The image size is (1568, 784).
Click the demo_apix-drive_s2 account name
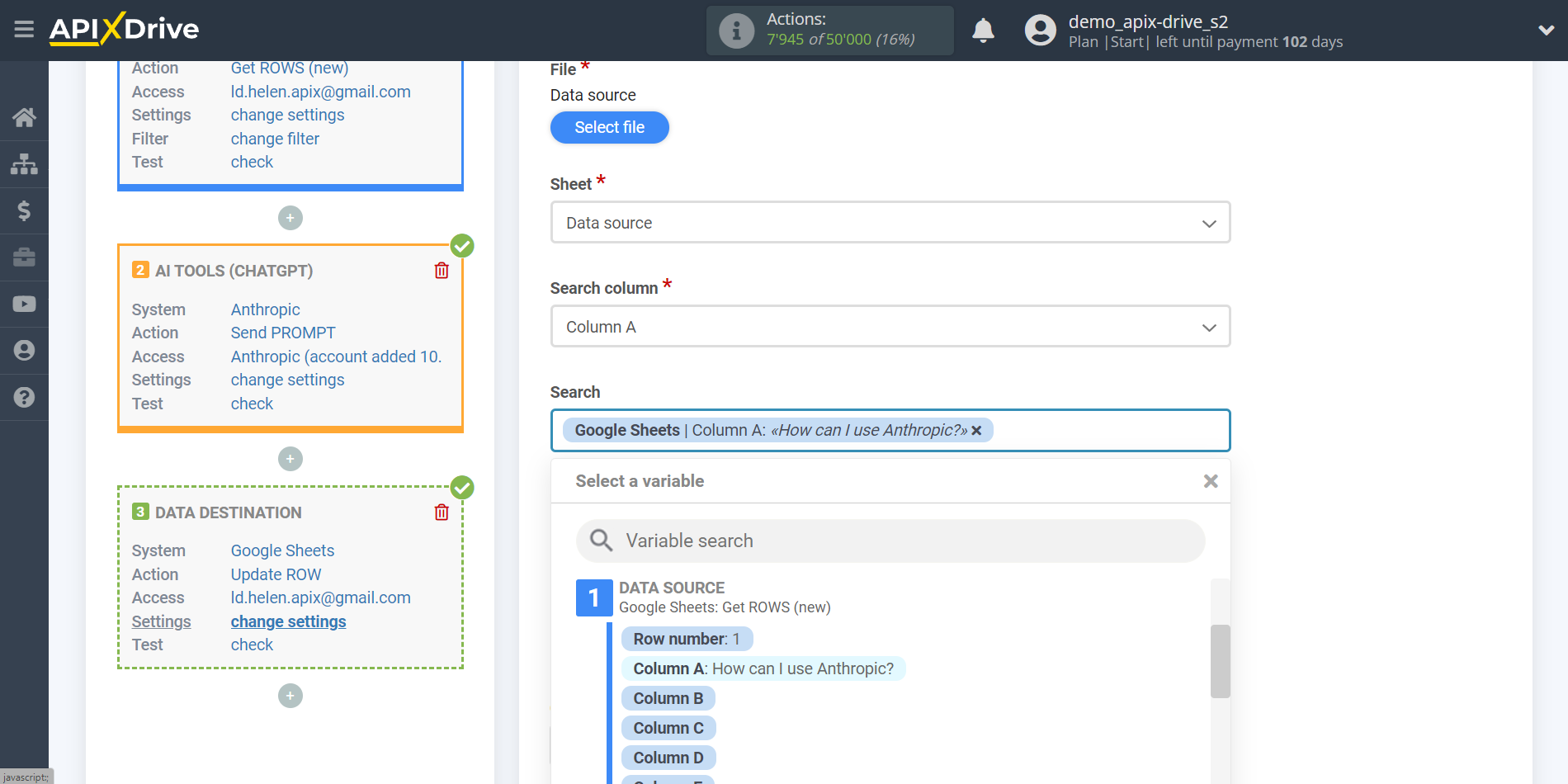[1148, 21]
